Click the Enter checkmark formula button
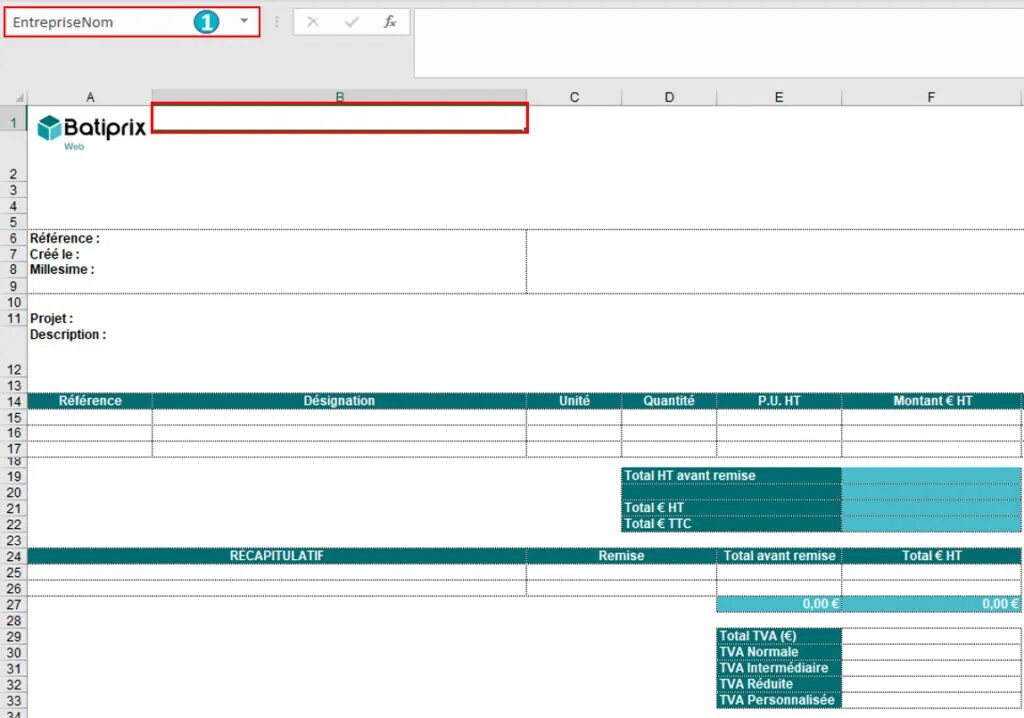 [x=351, y=22]
